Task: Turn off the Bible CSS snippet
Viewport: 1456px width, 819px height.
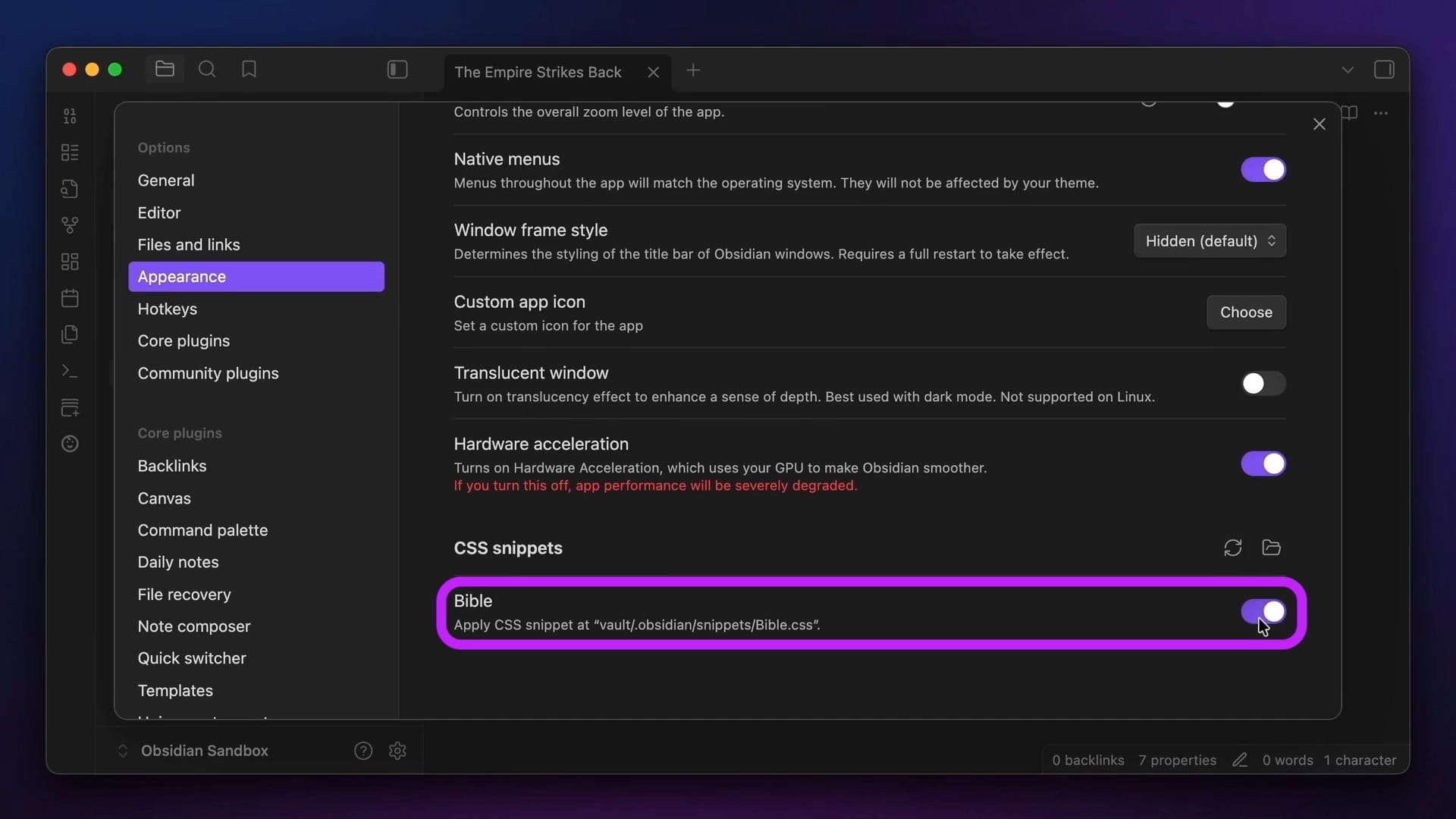Action: click(x=1263, y=611)
